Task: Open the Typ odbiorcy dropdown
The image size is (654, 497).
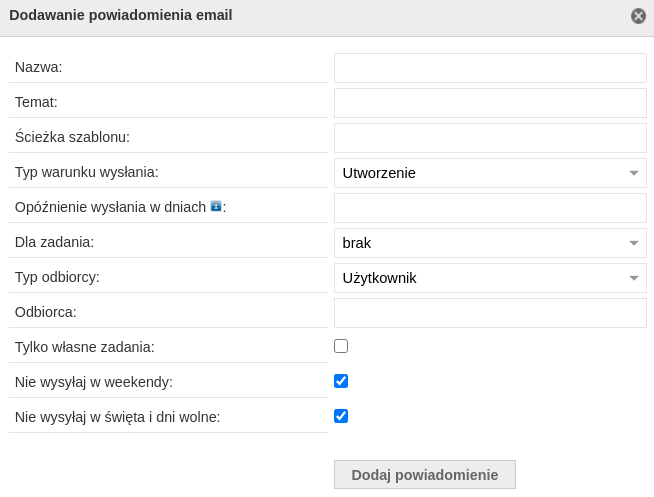Action: (x=490, y=278)
